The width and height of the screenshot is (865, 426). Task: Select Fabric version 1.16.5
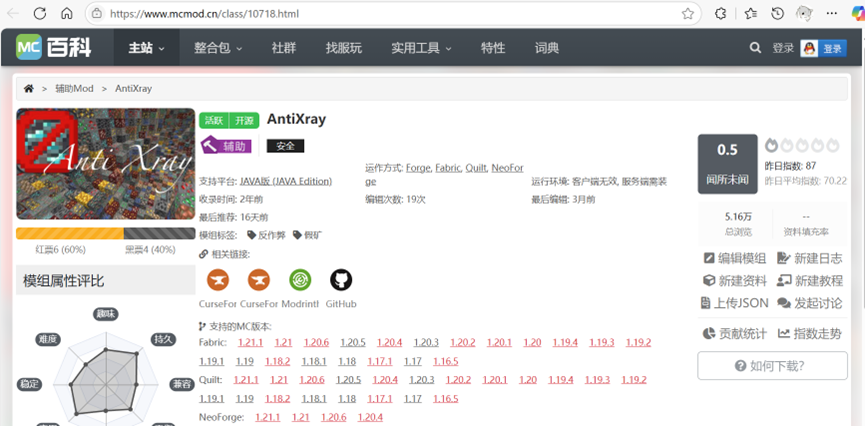point(446,361)
